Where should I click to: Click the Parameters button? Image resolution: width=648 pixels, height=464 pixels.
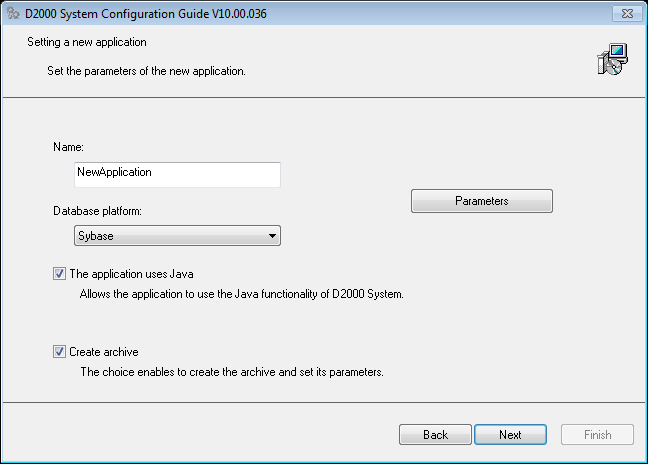tap(481, 201)
